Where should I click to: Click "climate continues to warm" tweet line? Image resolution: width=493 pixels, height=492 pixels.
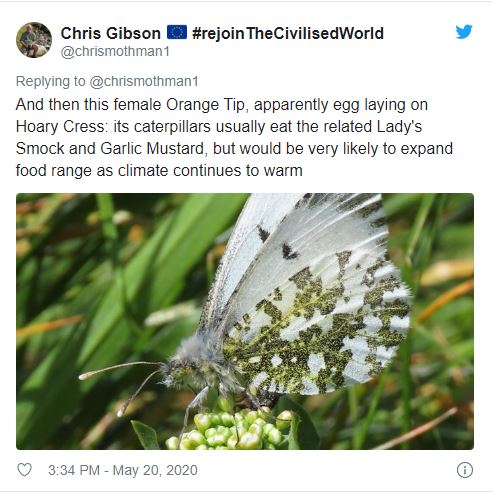click(210, 171)
